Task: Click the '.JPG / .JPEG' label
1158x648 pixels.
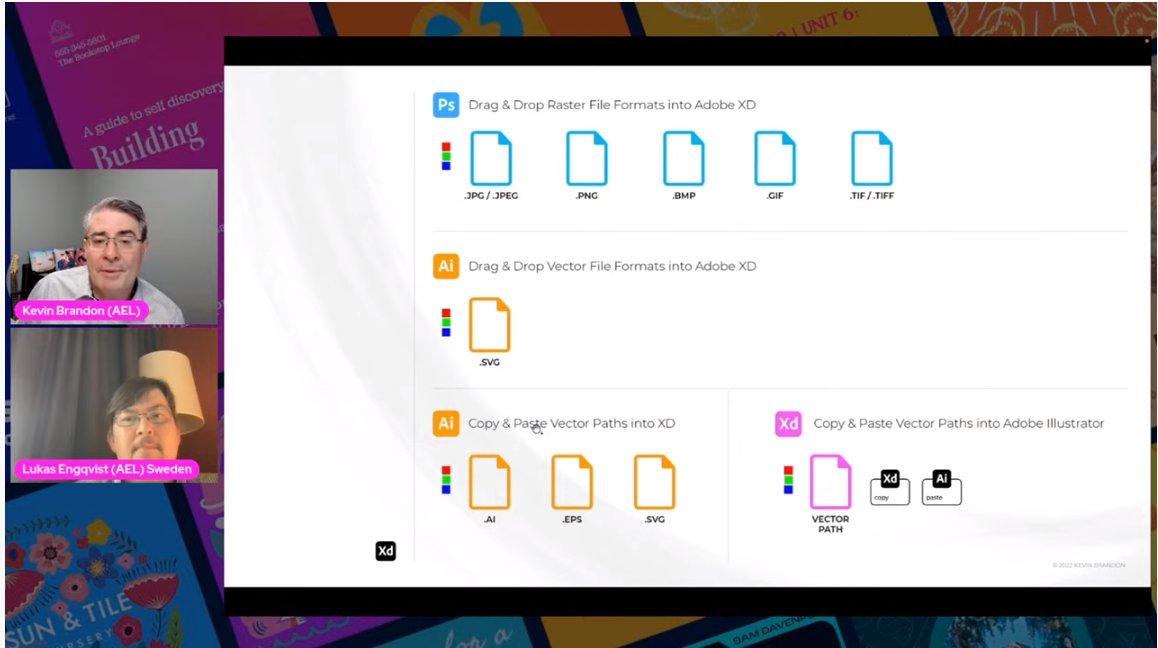Action: [x=491, y=196]
